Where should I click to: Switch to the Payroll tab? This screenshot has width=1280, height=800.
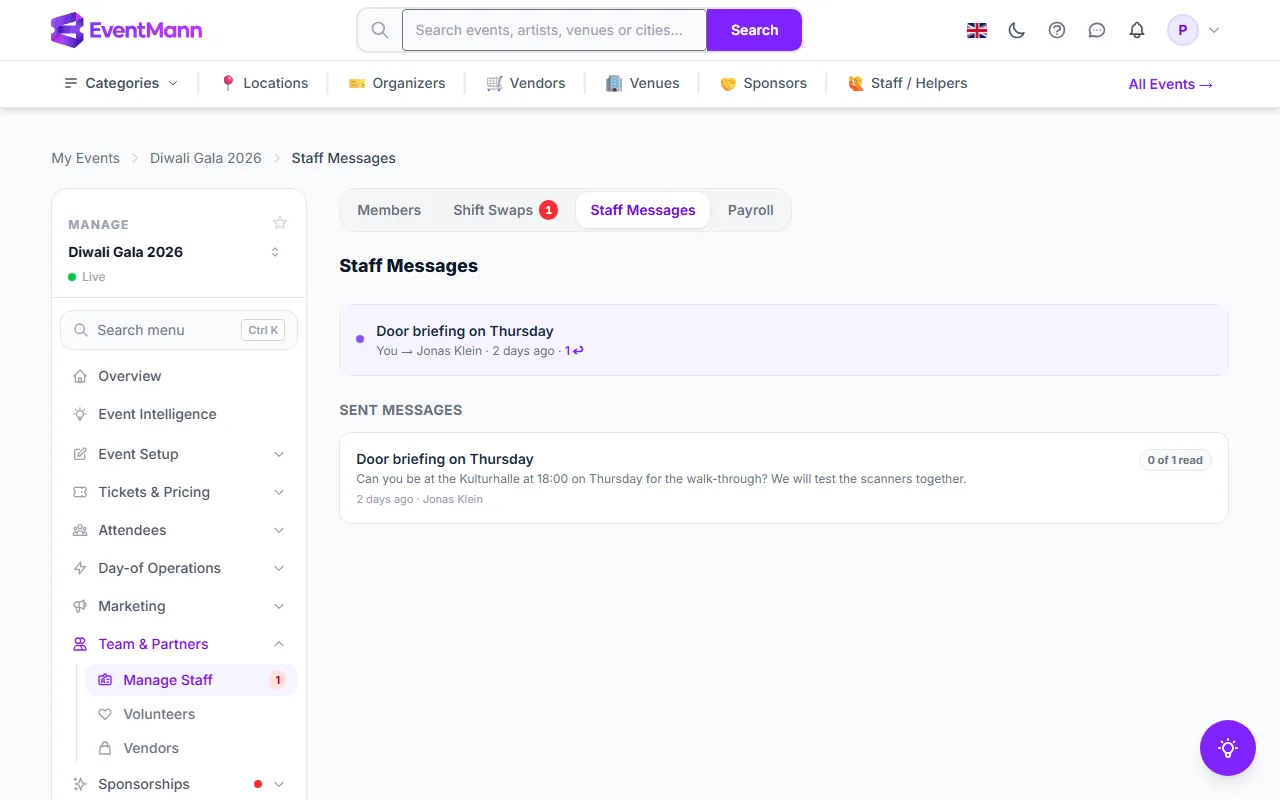coord(751,210)
